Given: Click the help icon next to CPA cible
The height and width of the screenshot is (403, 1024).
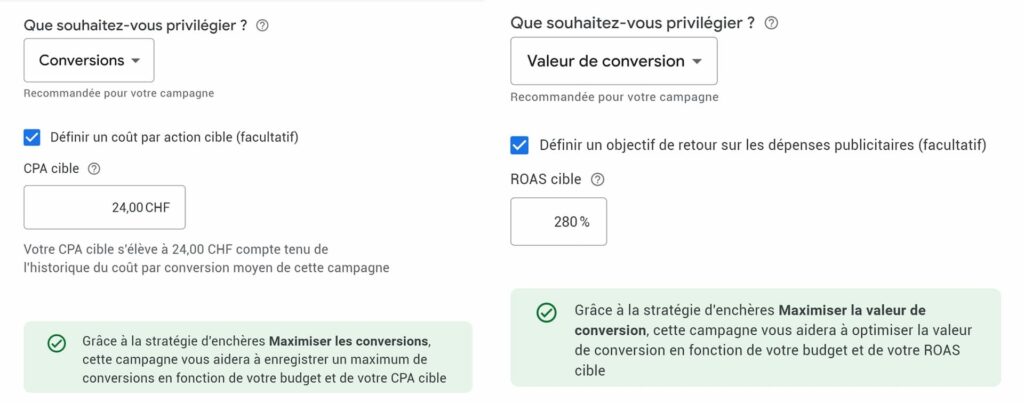Looking at the screenshot, I should pos(93,169).
